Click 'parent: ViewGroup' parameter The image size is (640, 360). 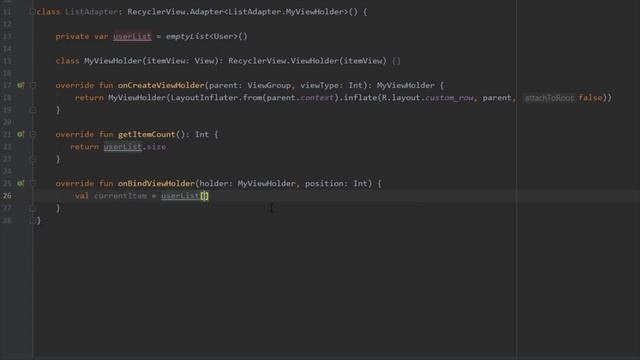click(250, 85)
